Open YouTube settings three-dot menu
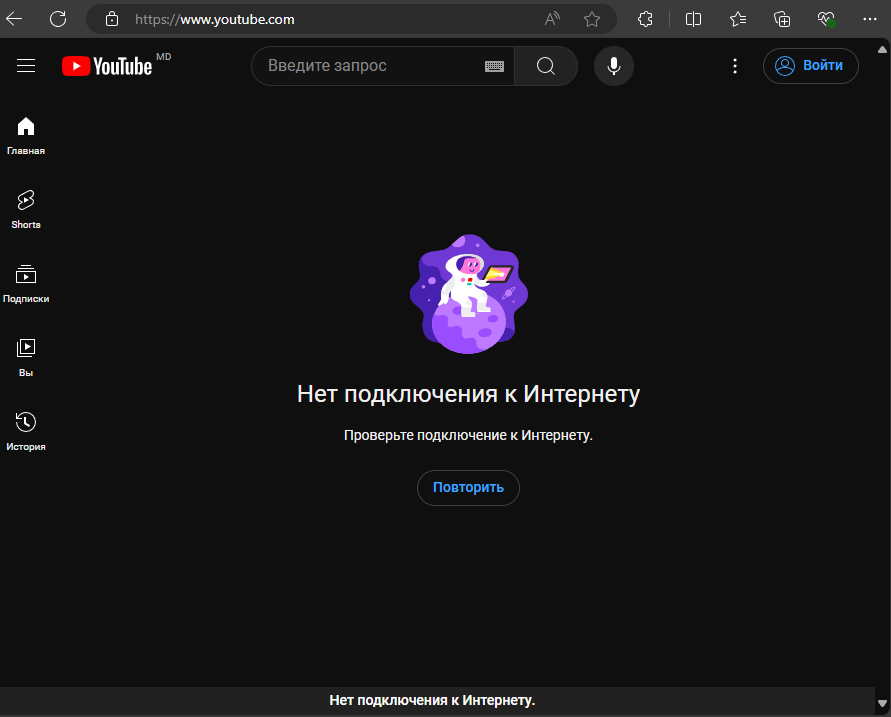Image resolution: width=891 pixels, height=717 pixels. point(735,66)
